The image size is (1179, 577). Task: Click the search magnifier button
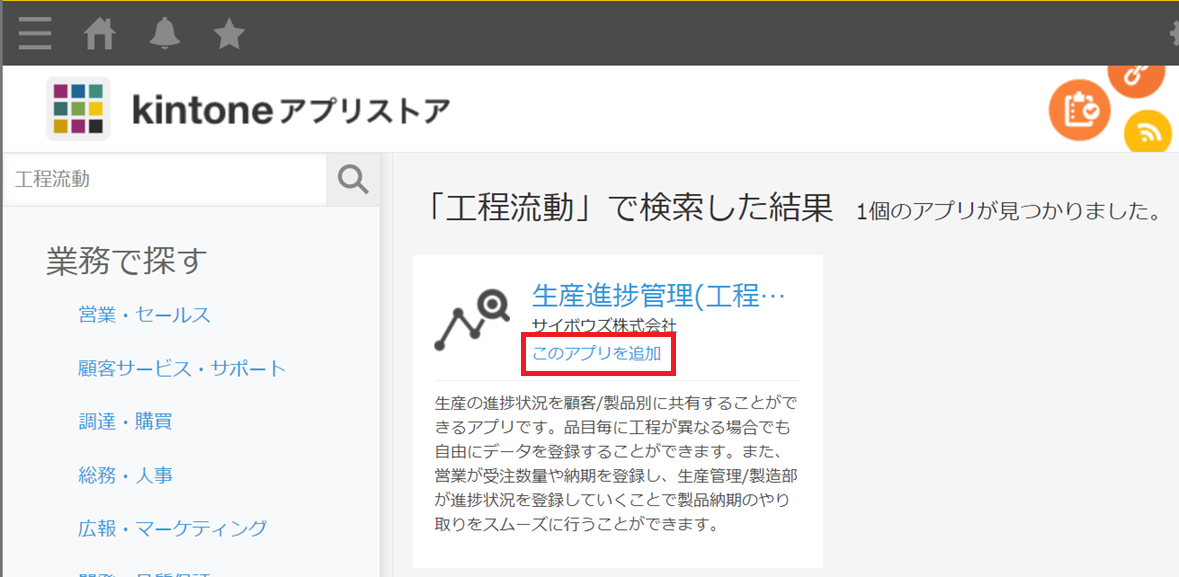point(353,179)
